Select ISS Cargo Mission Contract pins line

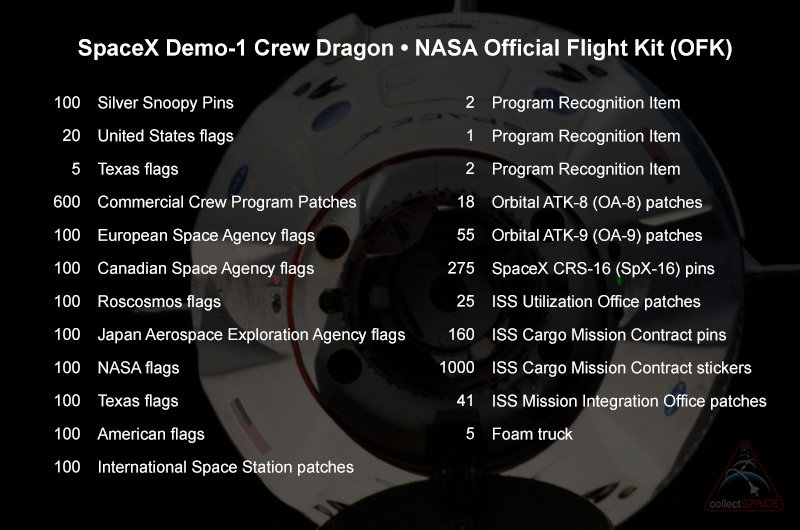pos(609,334)
